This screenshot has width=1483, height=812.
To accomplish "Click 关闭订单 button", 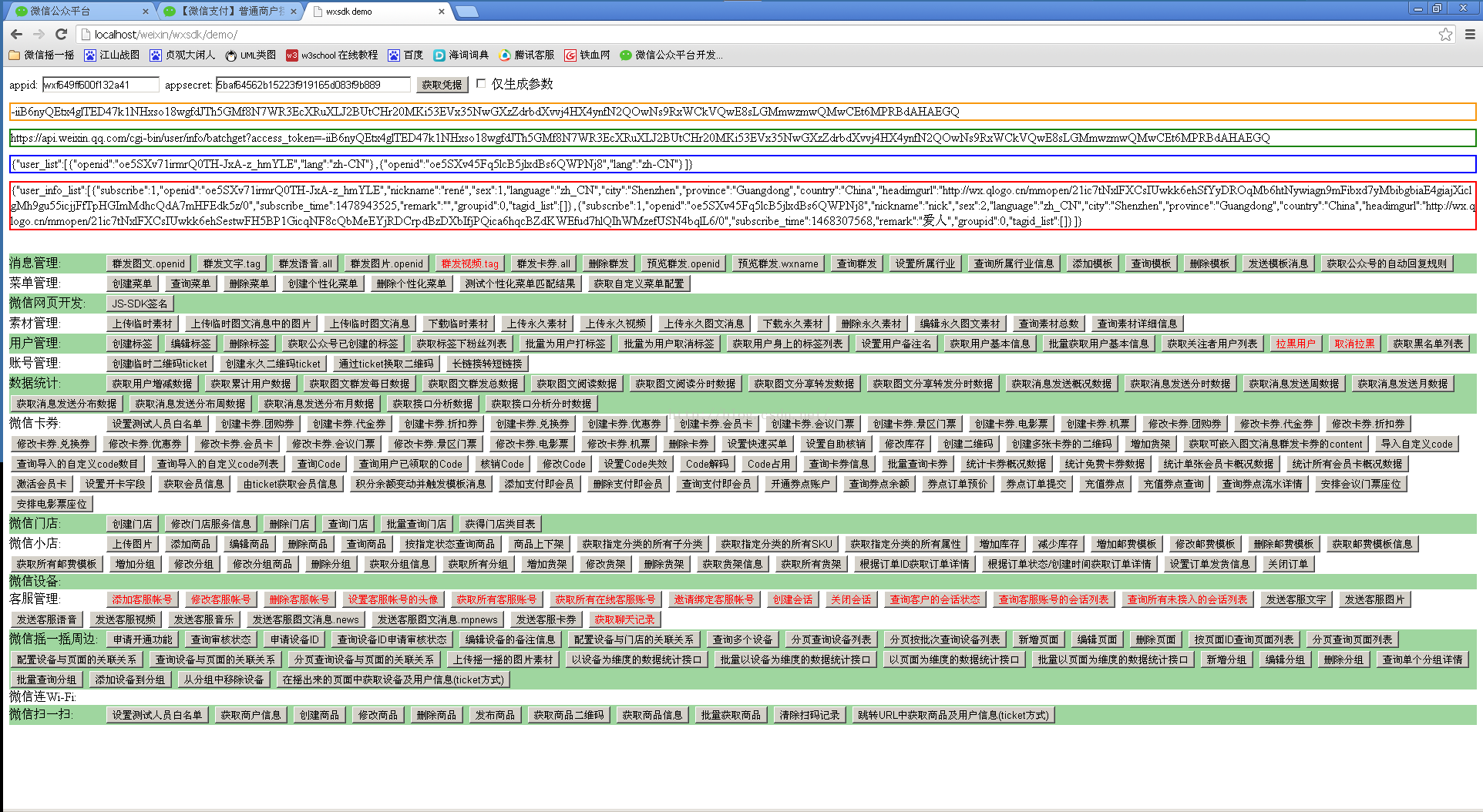I will (x=1288, y=564).
